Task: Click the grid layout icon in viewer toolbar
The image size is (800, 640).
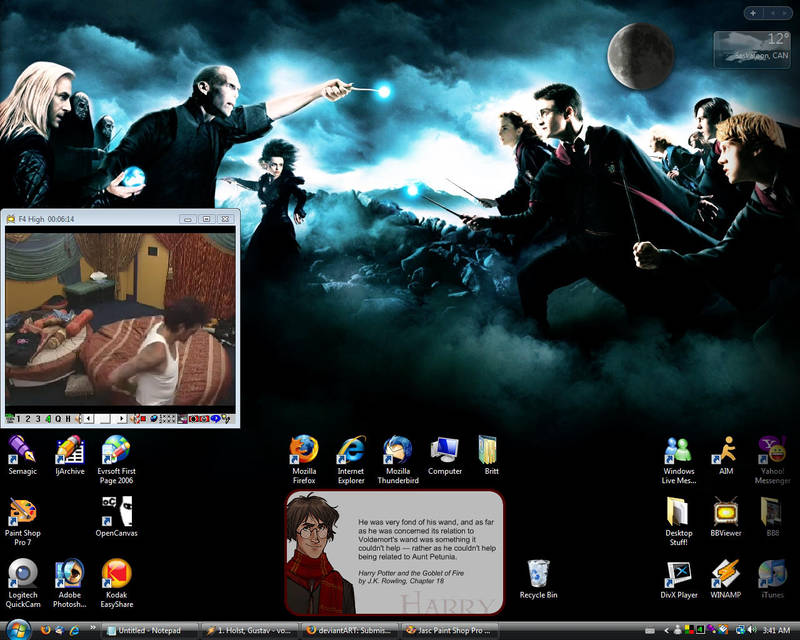Action: click(x=167, y=419)
